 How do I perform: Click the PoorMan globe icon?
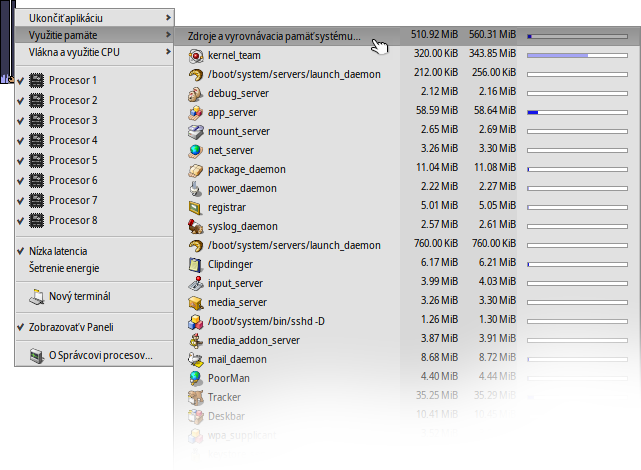tap(196, 378)
